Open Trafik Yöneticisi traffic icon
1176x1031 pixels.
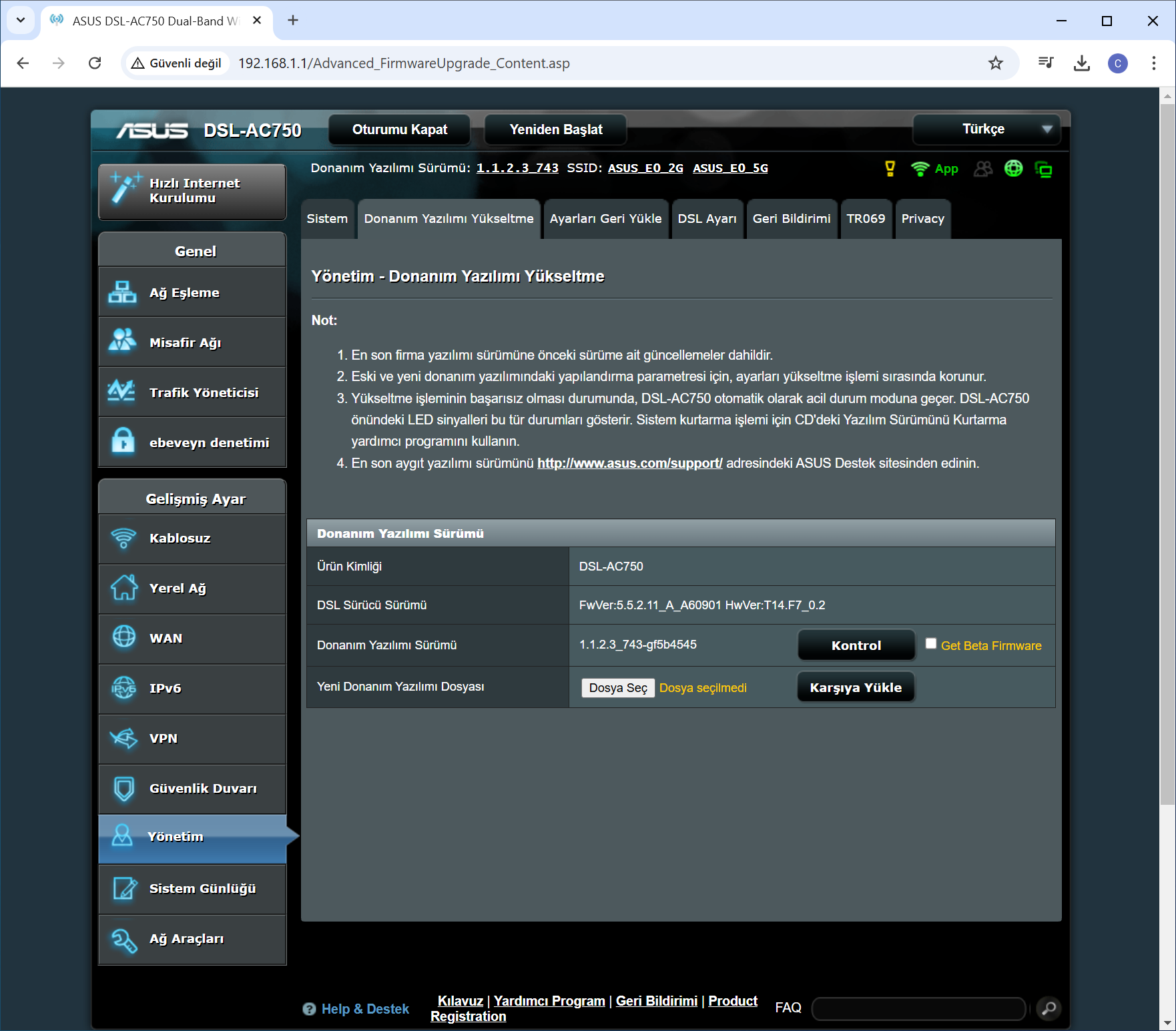click(x=123, y=392)
